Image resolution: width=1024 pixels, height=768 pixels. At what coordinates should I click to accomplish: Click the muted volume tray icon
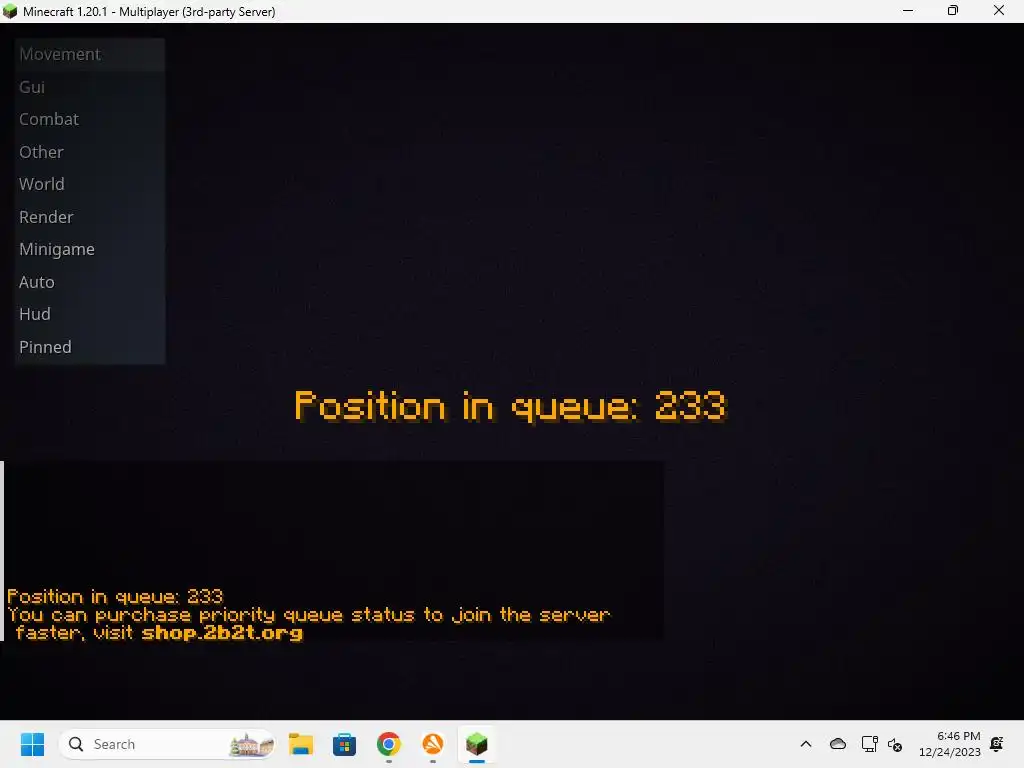895,744
